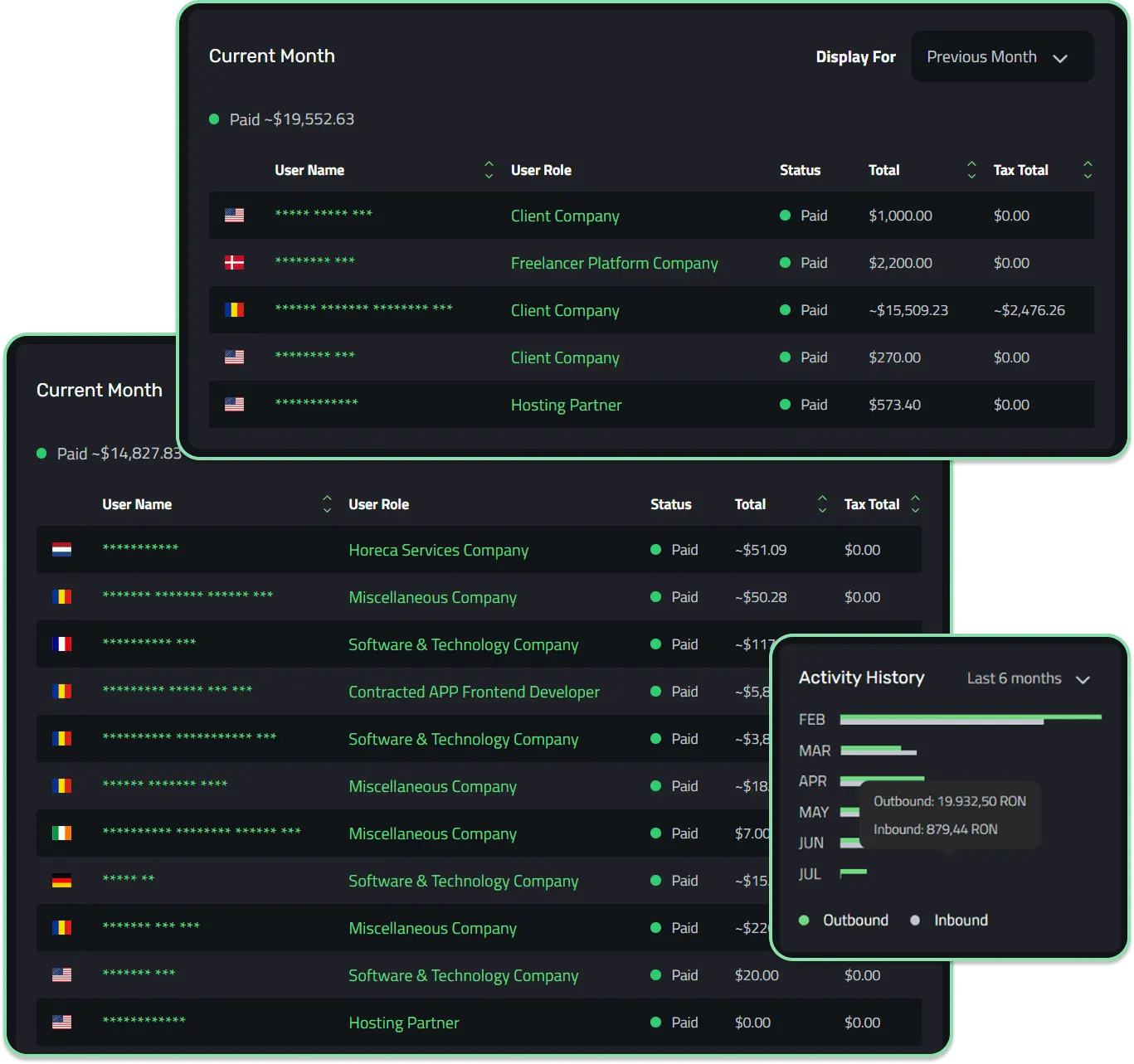Click the FEB bar in Activity History
The width and height of the screenshot is (1134, 1064).
click(x=971, y=719)
